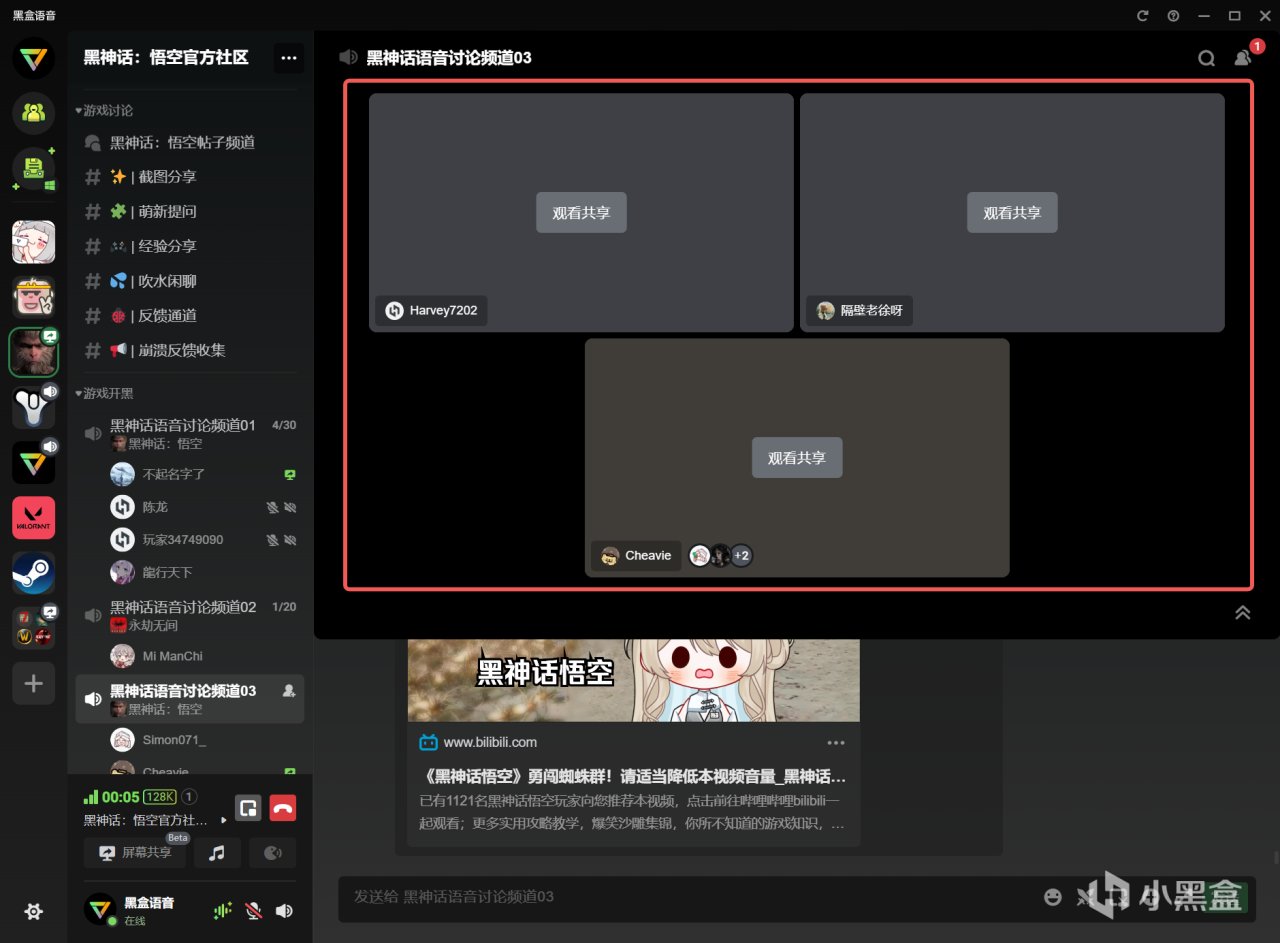Open the server options three-dot menu
This screenshot has width=1280, height=943.
[289, 58]
